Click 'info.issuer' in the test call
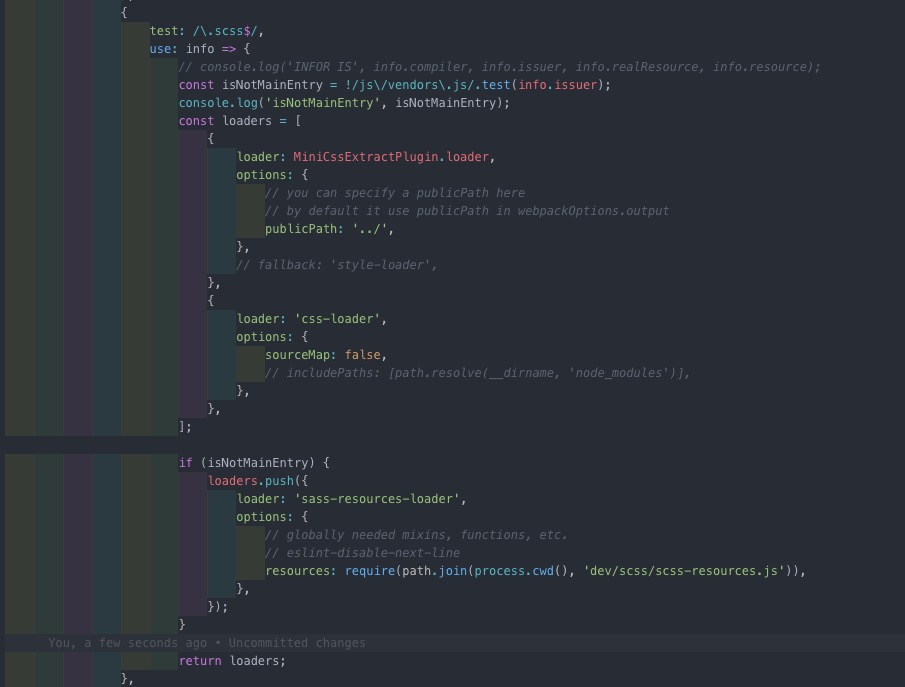This screenshot has height=687, width=905. coord(558,85)
